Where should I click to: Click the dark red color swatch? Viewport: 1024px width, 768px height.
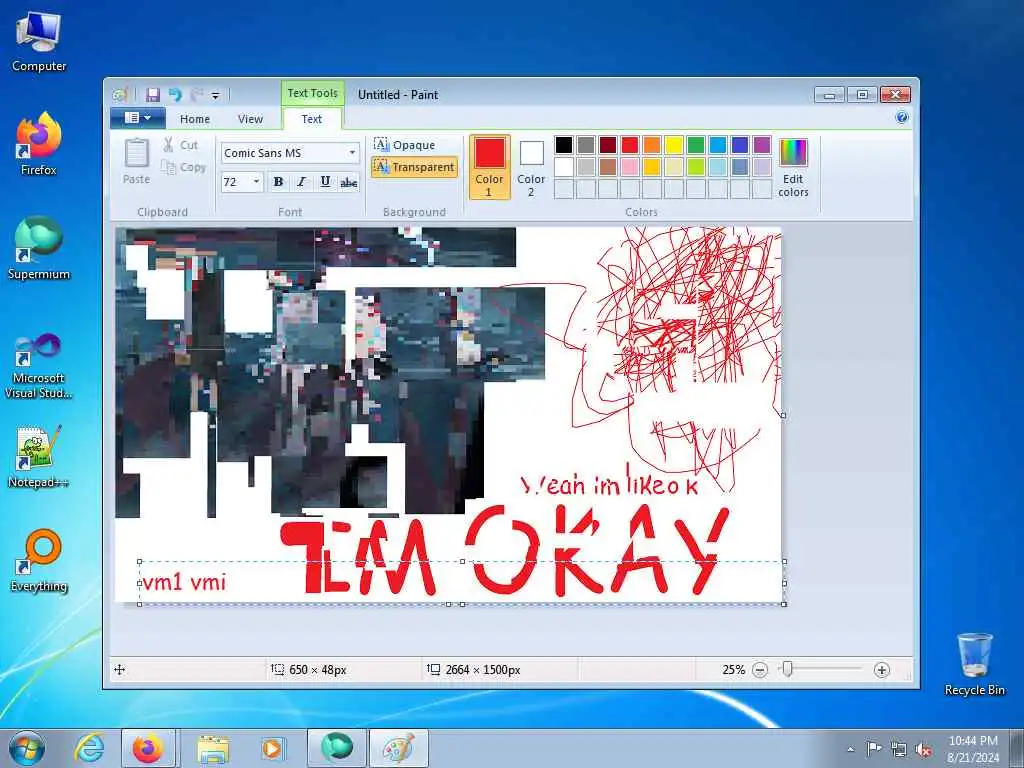pyautogui.click(x=608, y=144)
